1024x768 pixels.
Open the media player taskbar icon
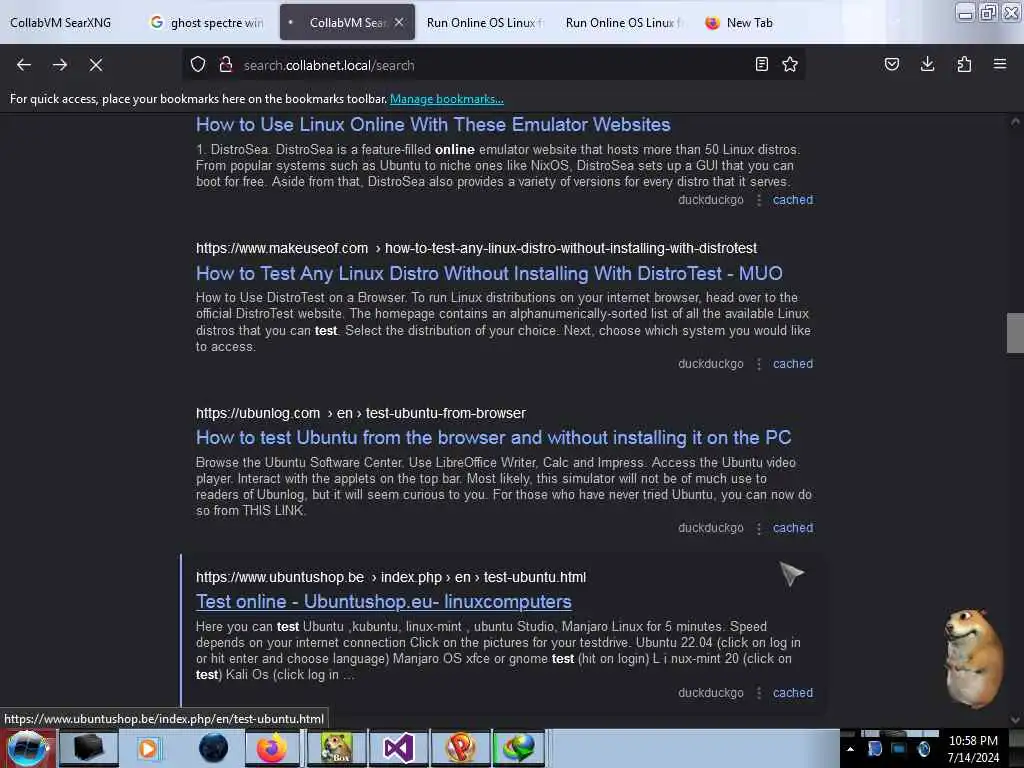148,748
